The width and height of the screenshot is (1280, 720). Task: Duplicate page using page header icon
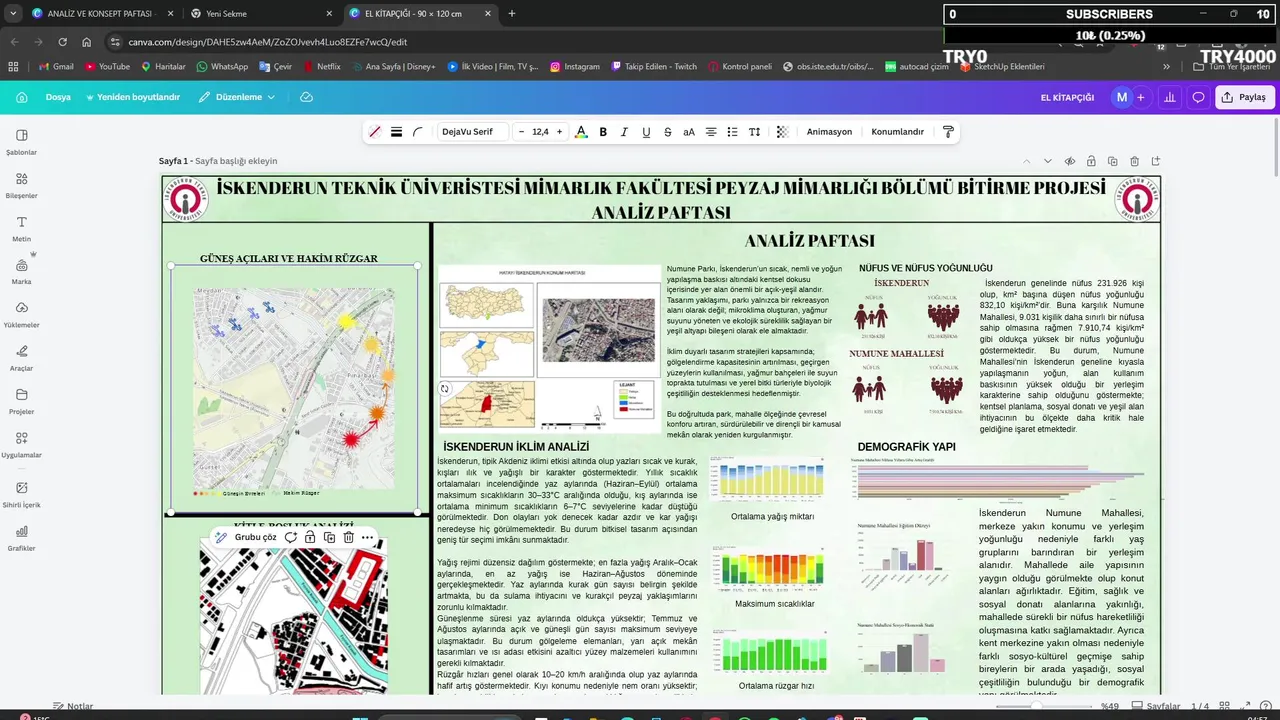tap(1112, 161)
